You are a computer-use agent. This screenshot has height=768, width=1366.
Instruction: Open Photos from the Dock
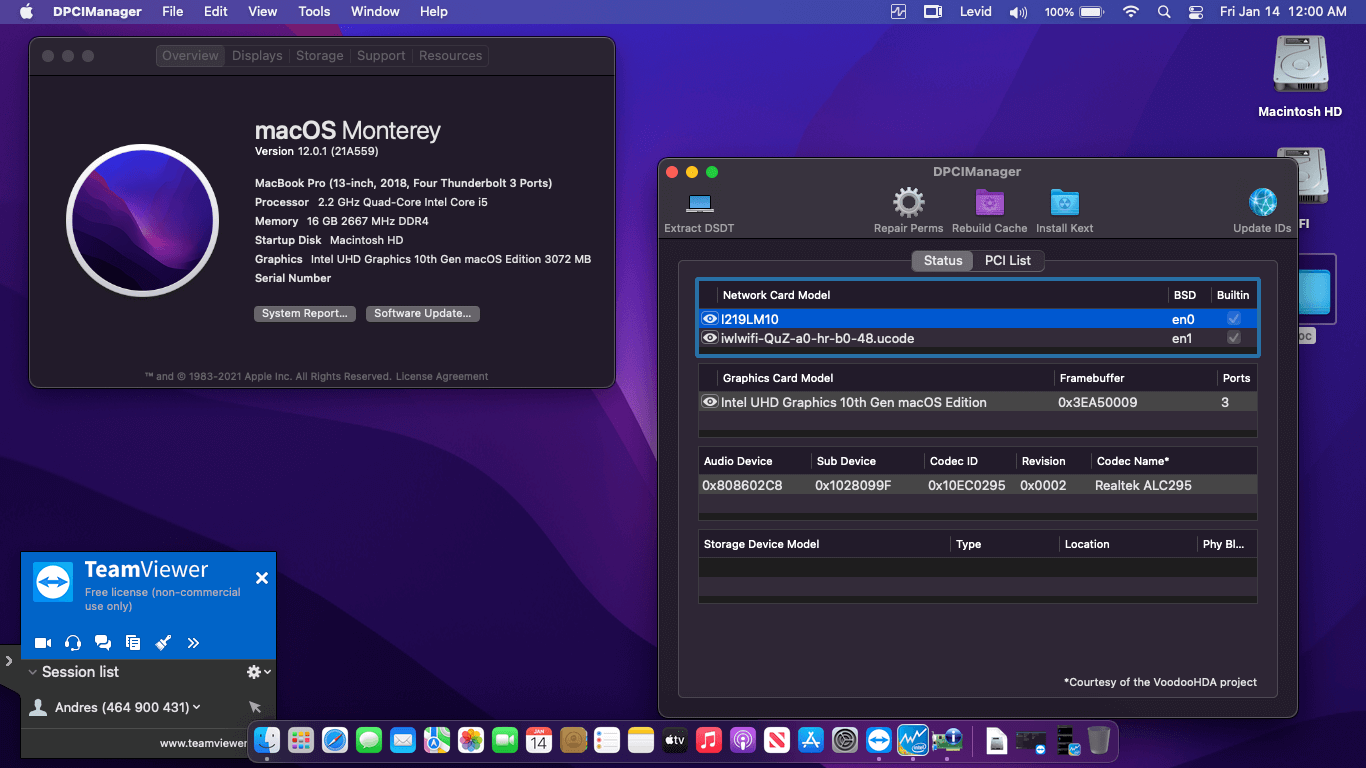(471, 740)
